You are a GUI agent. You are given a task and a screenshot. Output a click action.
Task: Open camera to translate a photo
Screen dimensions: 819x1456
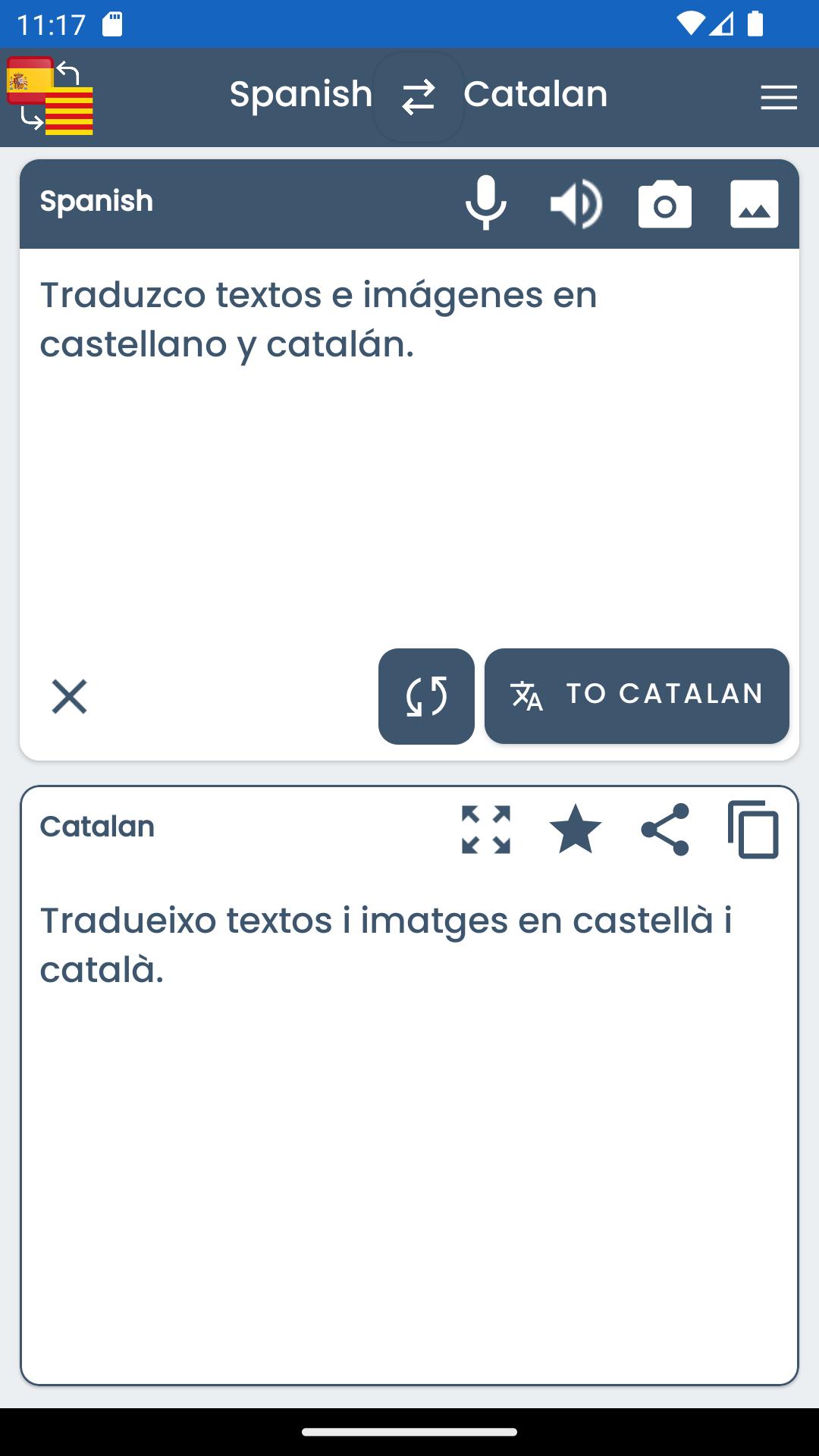pos(665,204)
